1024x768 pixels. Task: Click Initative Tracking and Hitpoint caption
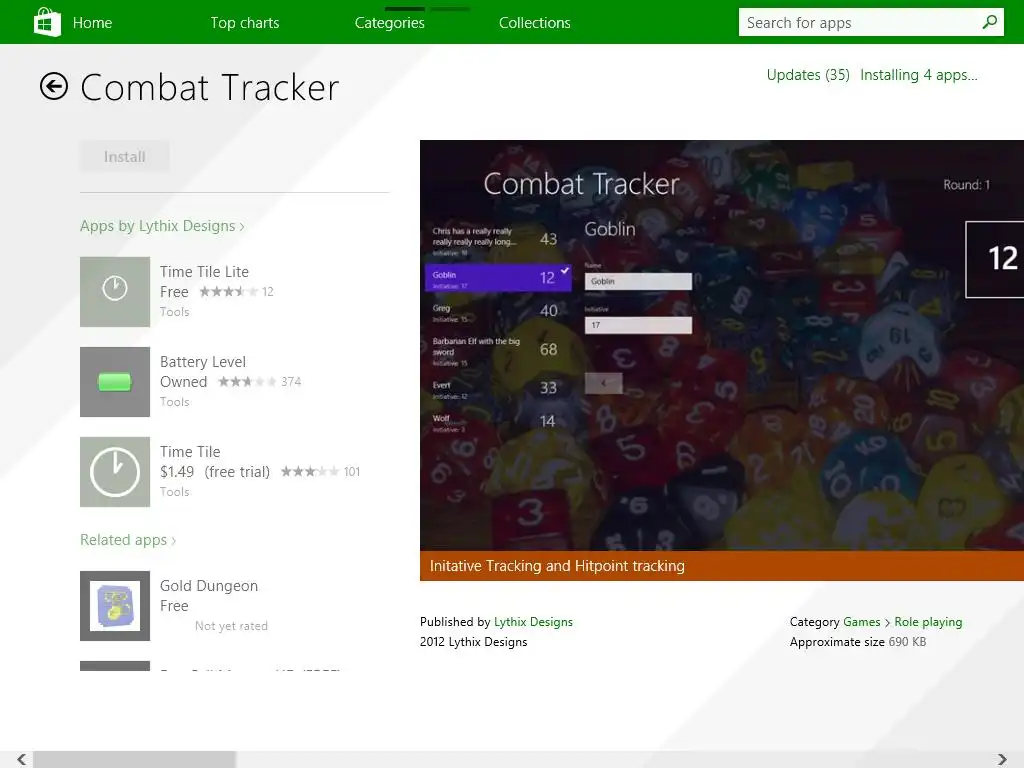(557, 566)
